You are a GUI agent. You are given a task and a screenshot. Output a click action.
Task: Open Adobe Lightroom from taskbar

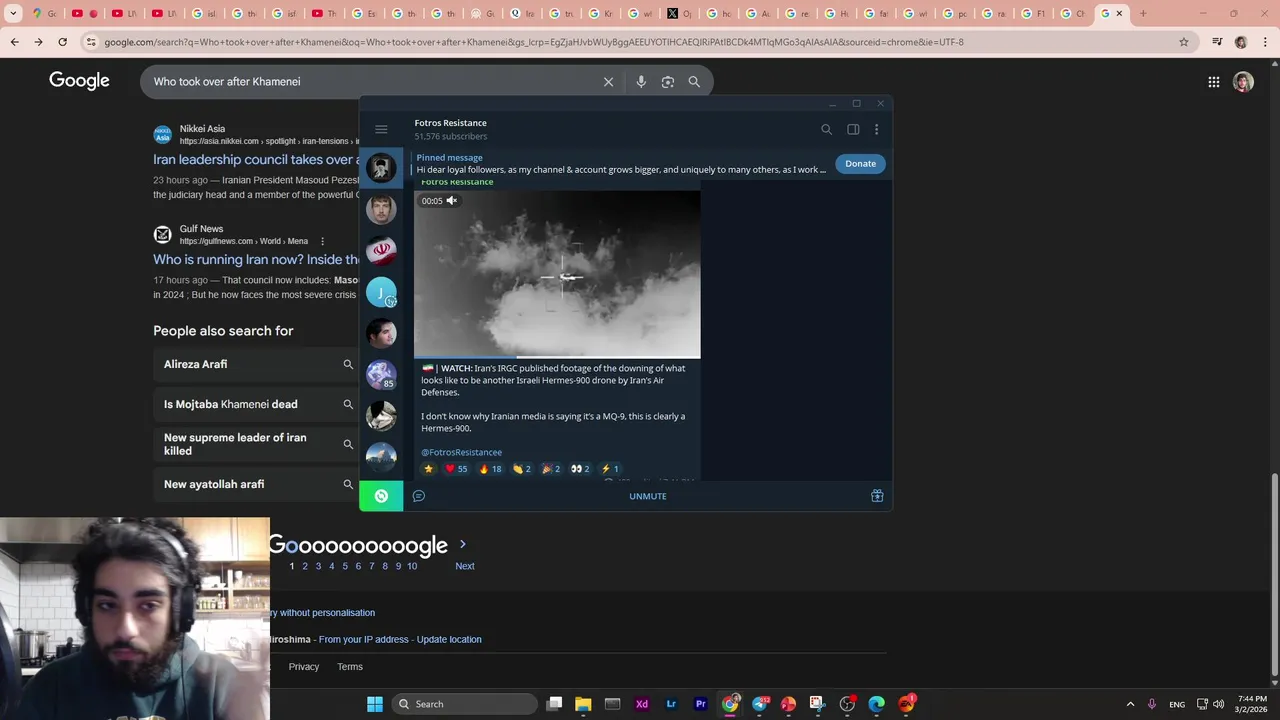point(671,704)
